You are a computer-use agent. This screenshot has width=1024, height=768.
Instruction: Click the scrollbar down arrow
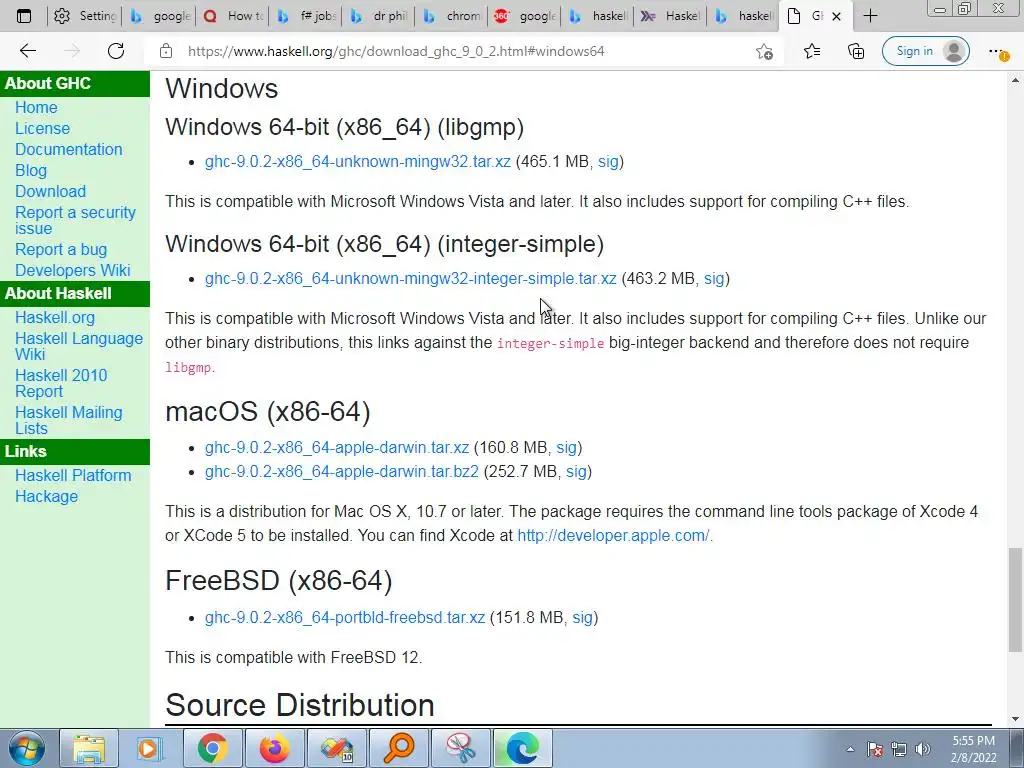click(x=1015, y=719)
